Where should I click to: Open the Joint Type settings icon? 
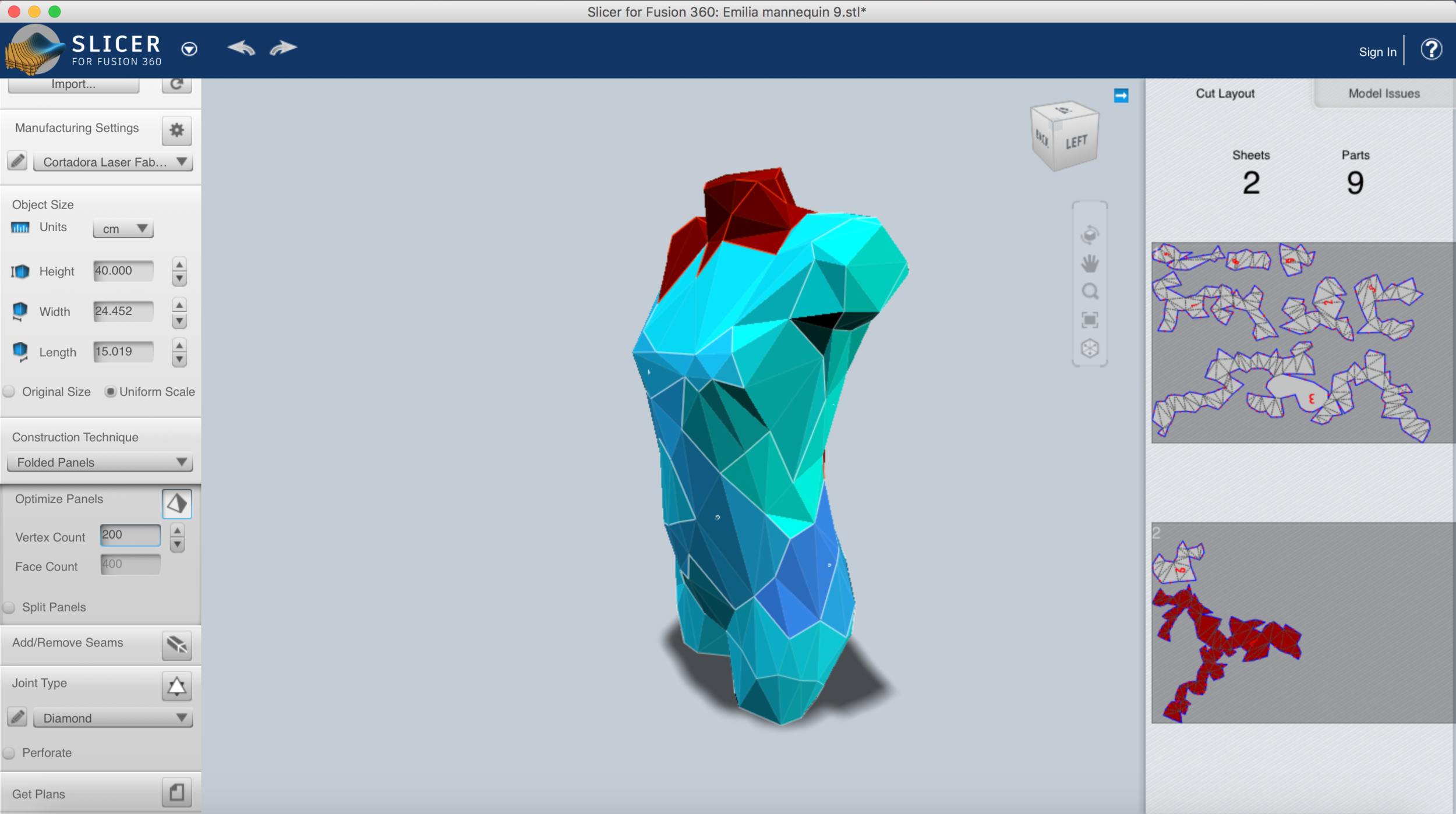tap(176, 686)
